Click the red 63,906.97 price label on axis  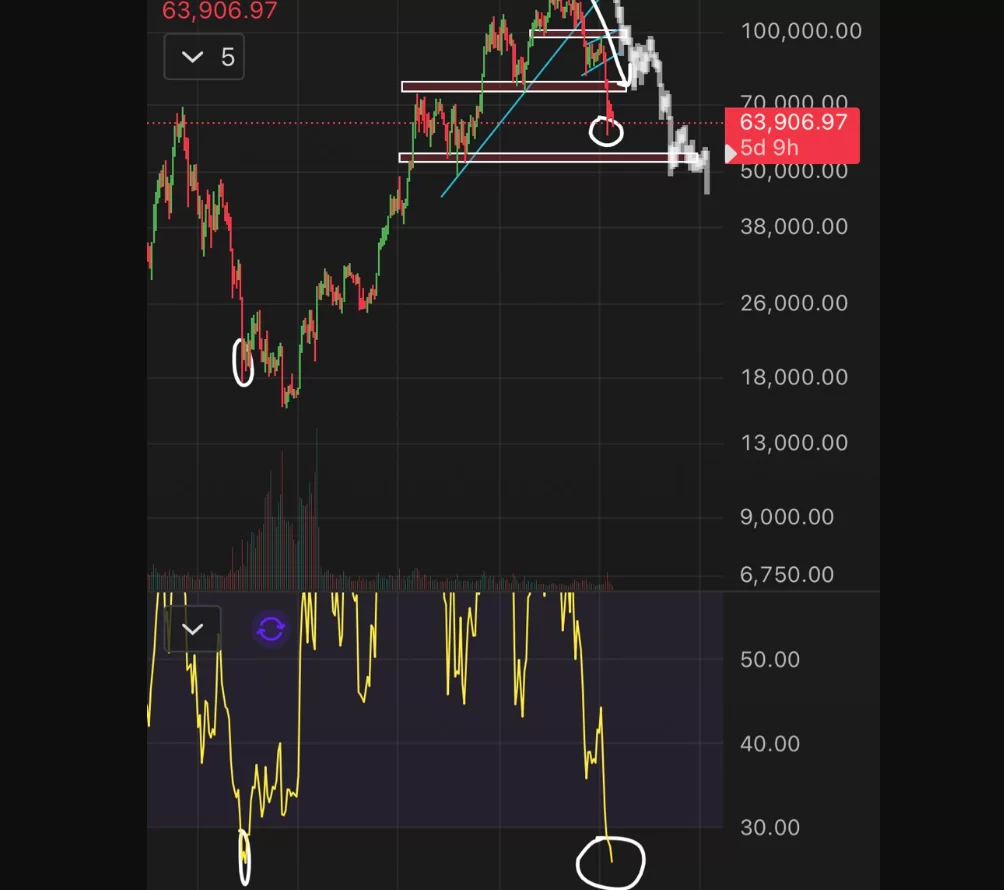(791, 123)
